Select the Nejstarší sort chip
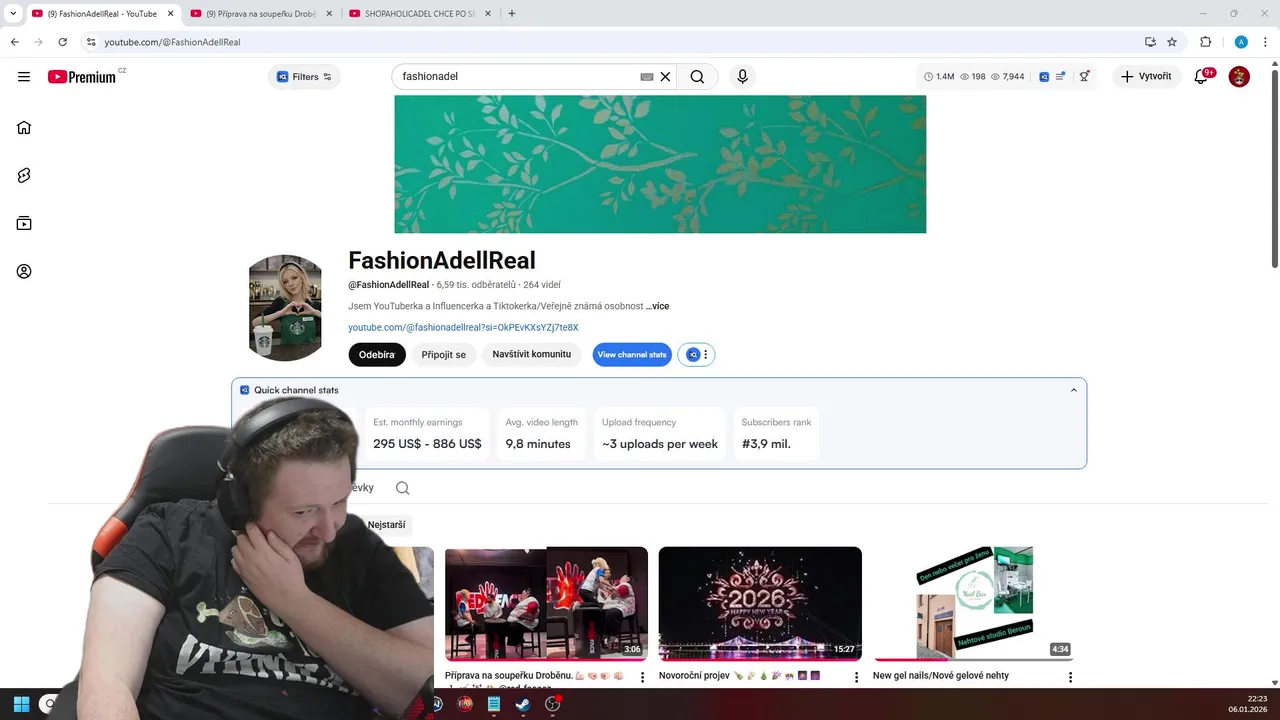 click(x=386, y=525)
